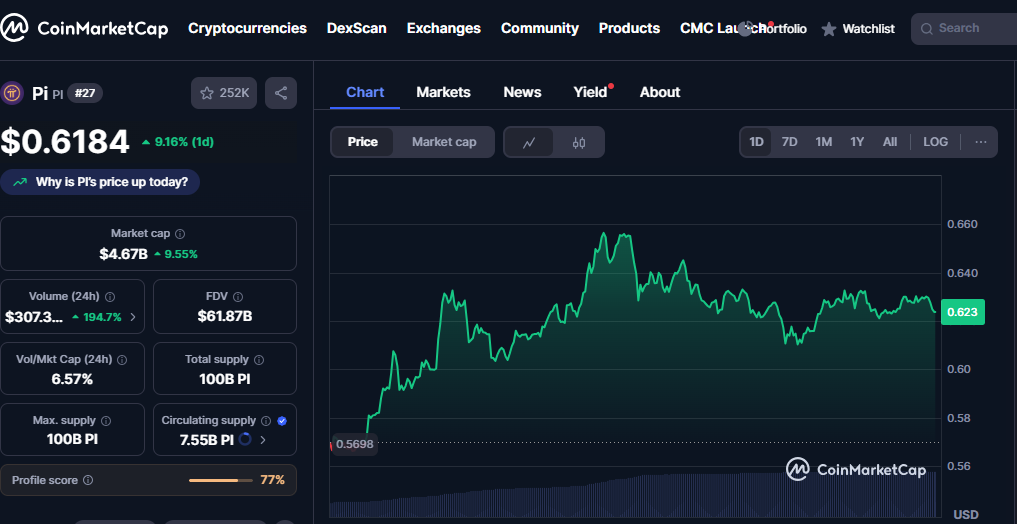Click in the Search input field
Image resolution: width=1017 pixels, height=524 pixels.
click(966, 29)
